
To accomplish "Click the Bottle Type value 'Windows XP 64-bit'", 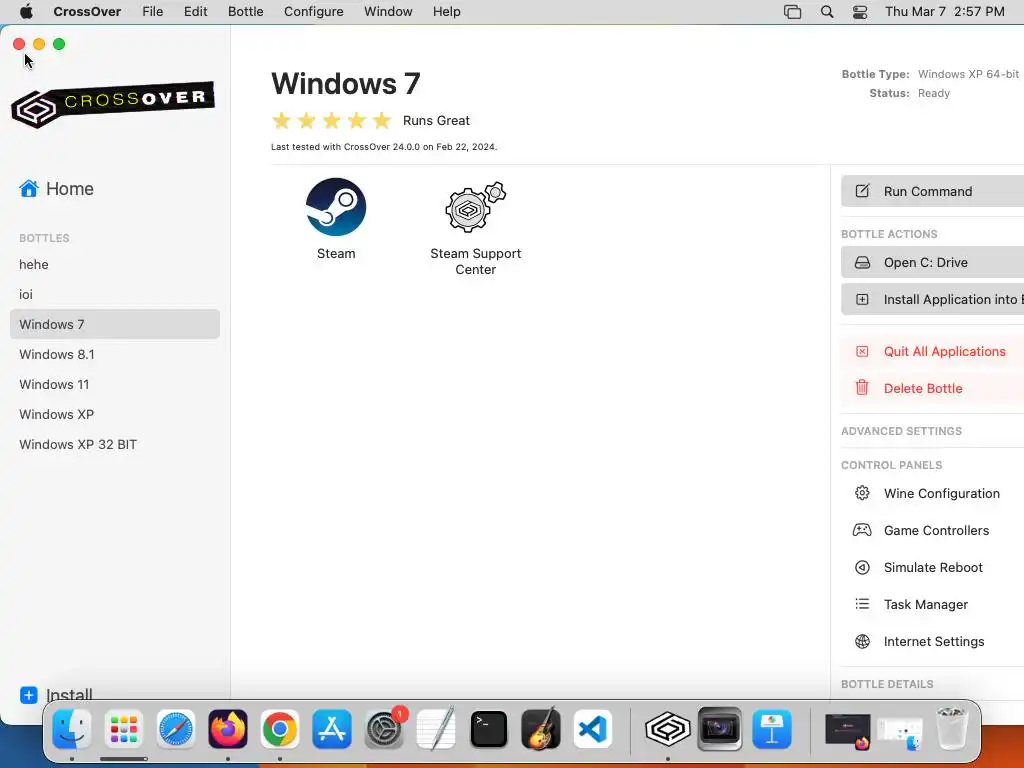I will (968, 74).
